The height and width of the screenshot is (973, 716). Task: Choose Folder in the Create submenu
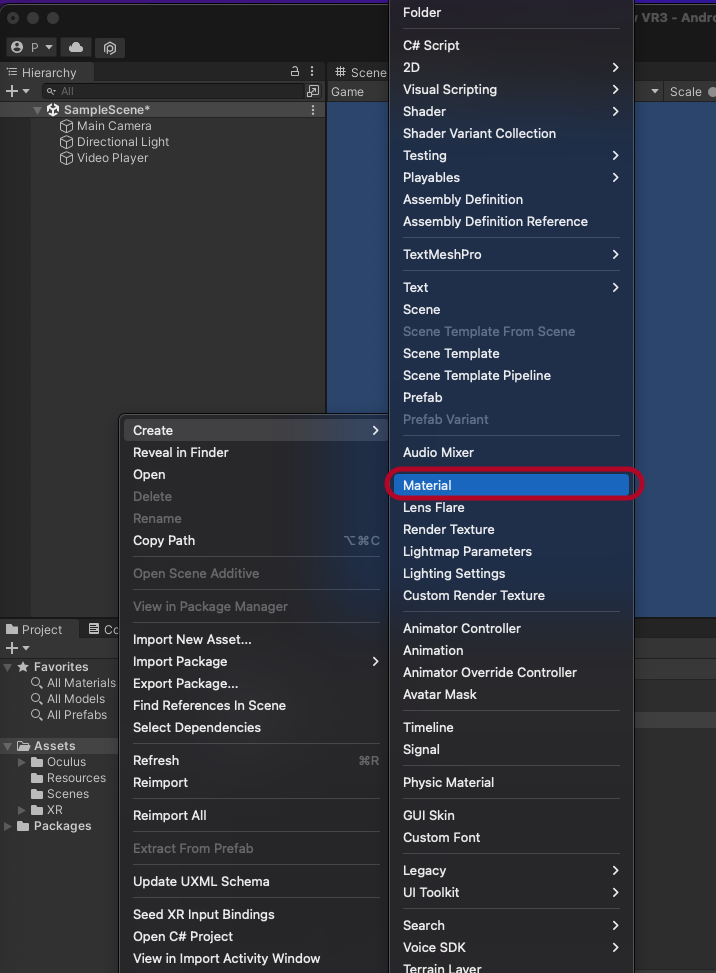511,12
